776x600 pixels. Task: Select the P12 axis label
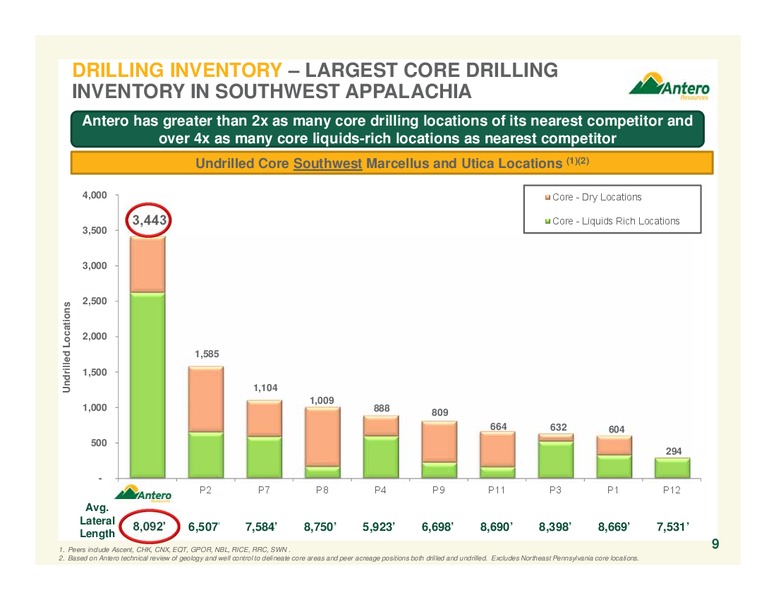tap(672, 490)
